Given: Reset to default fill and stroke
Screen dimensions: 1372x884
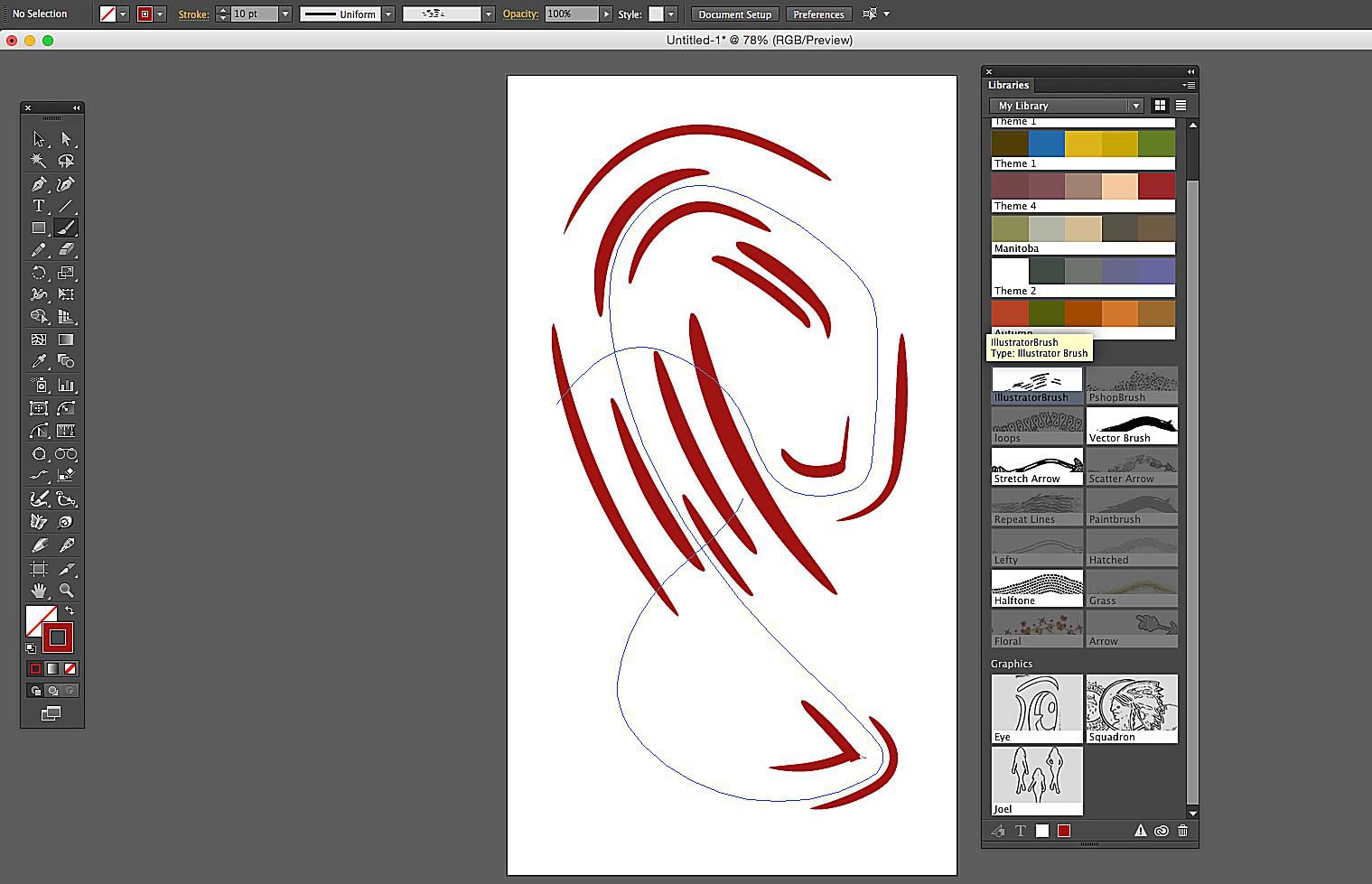Looking at the screenshot, I should pos(31,647).
